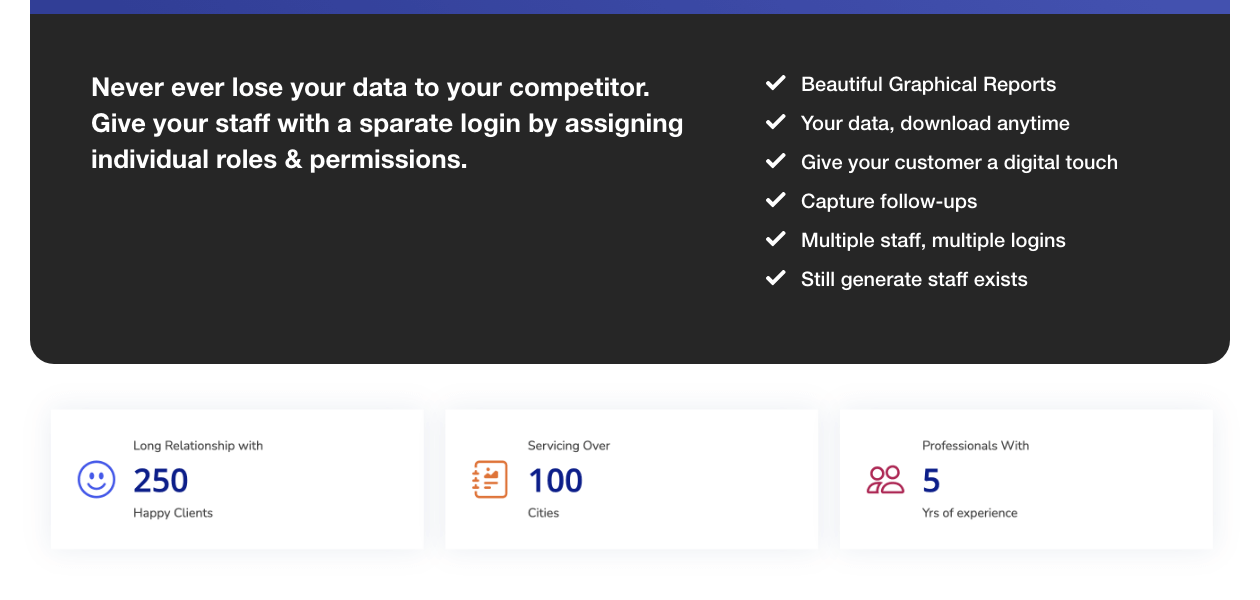
Task: Click the 5 years experience number
Action: pos(931,481)
